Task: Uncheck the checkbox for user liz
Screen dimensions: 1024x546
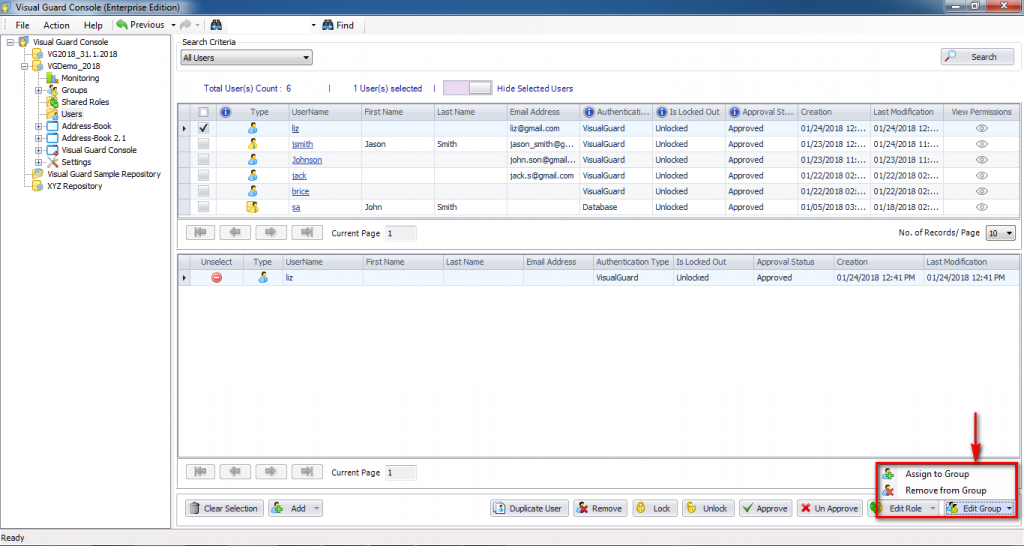Action: tap(204, 128)
